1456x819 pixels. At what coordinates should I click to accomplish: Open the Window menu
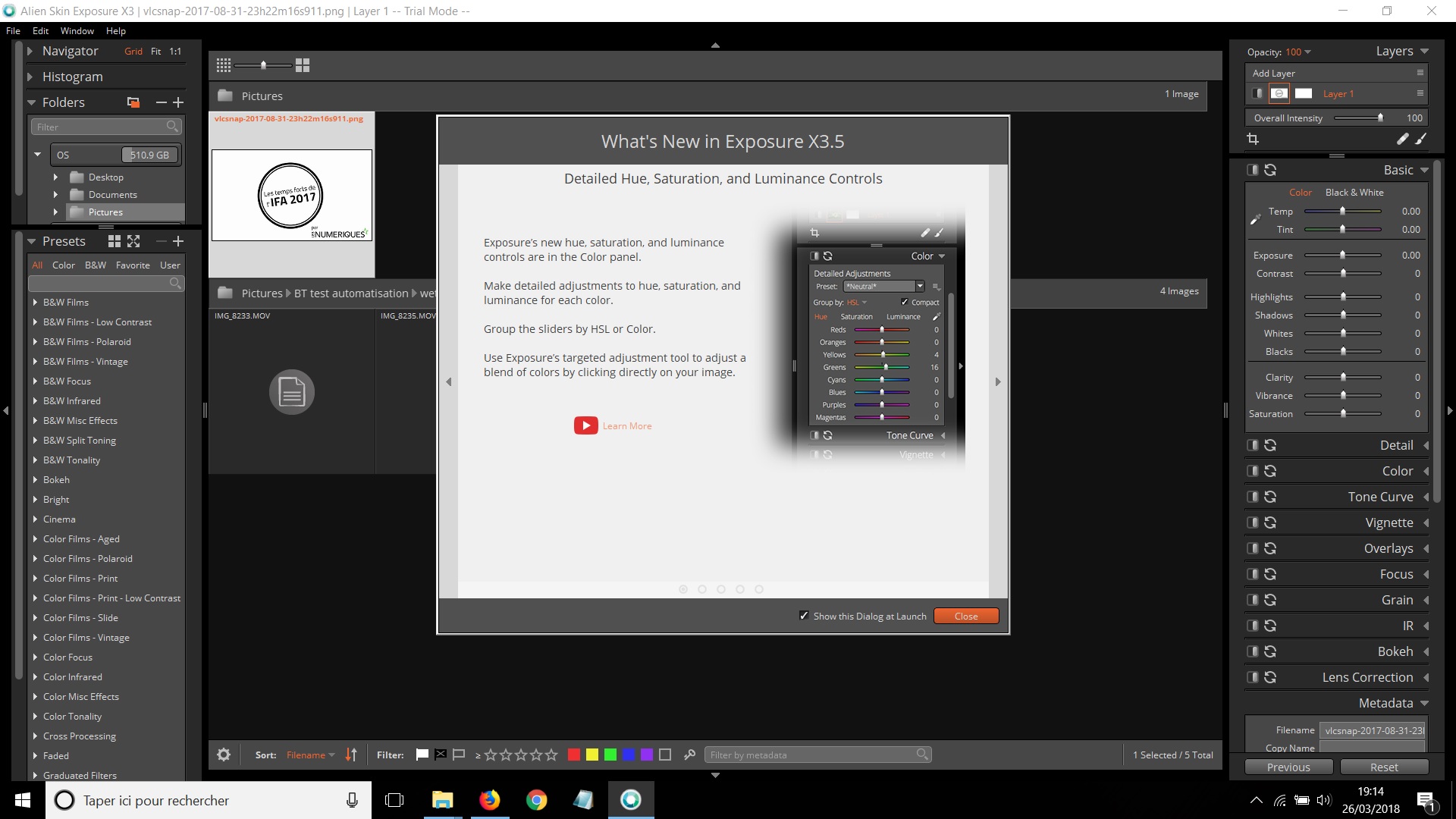click(x=77, y=31)
